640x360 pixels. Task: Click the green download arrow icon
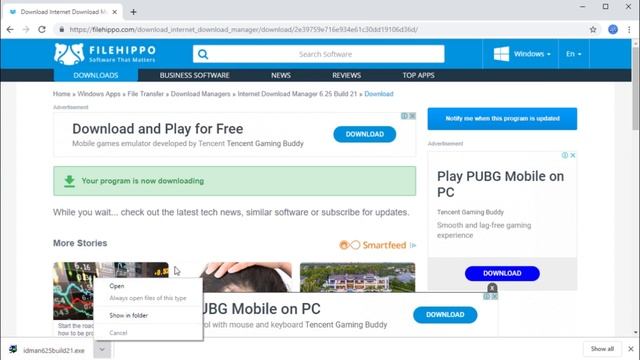coord(69,181)
